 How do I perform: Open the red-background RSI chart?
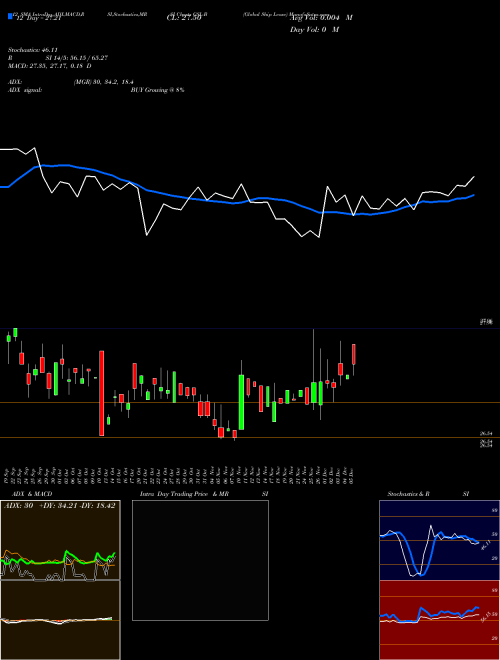(439, 620)
